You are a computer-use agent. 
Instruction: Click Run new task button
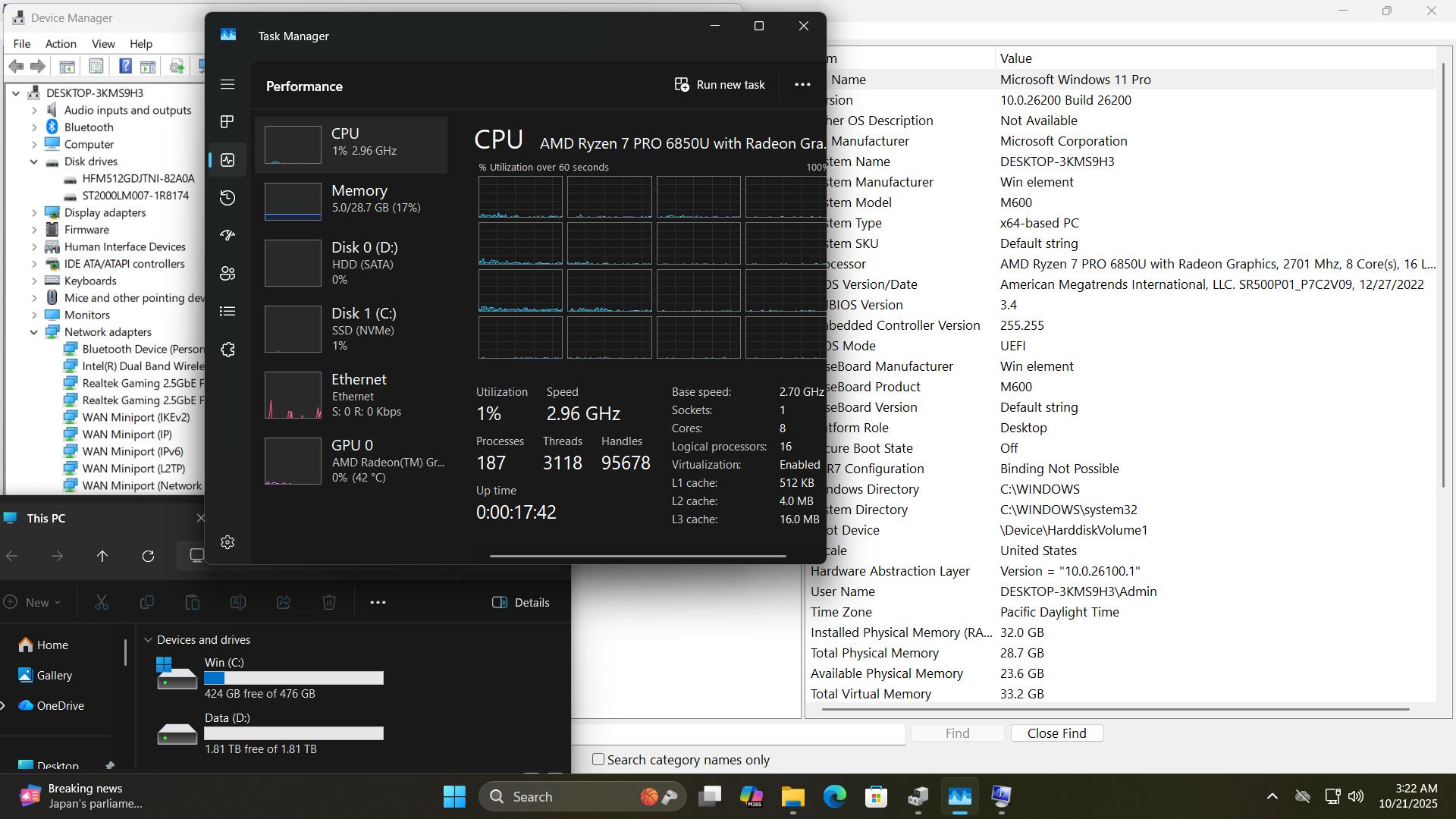(x=720, y=84)
